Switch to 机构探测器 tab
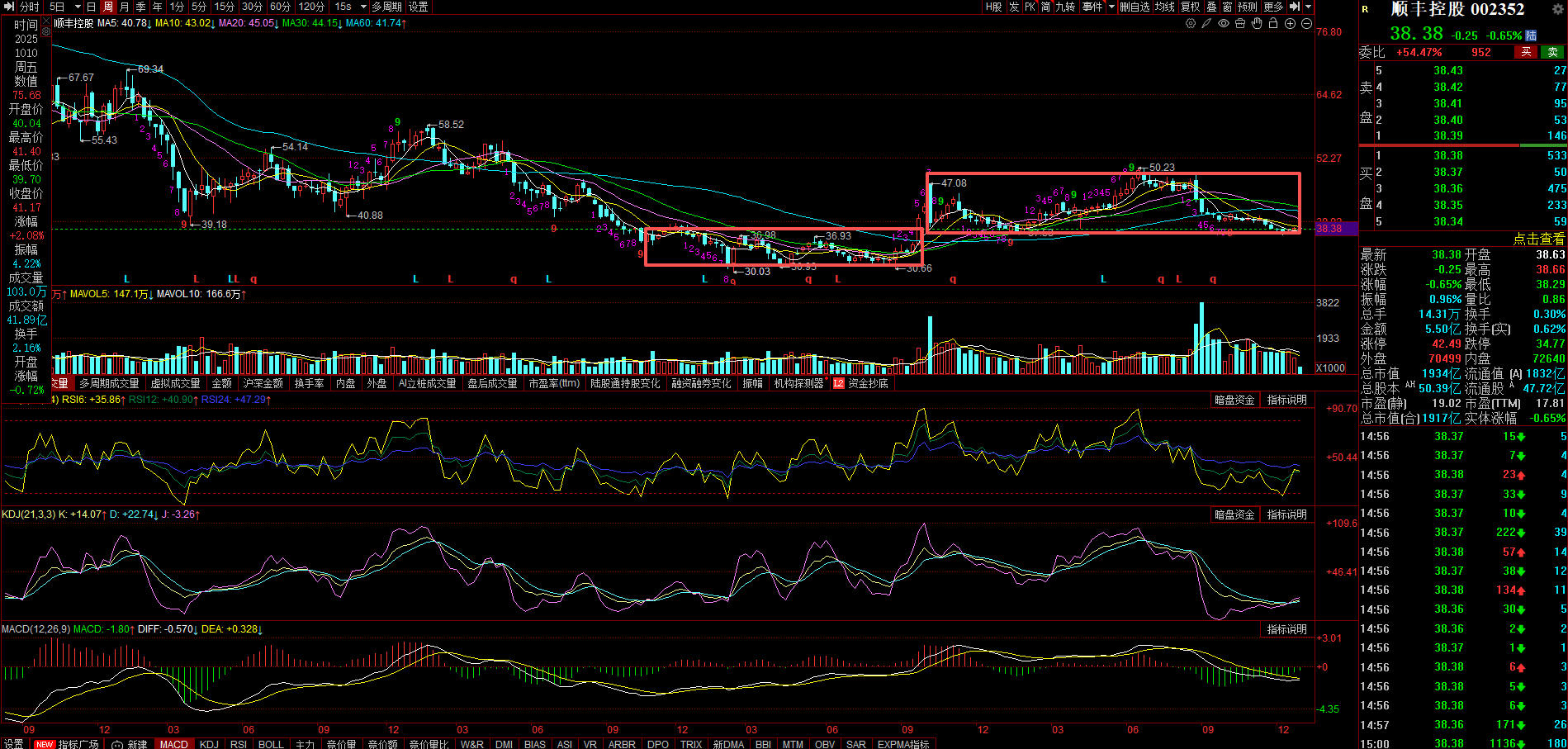 [x=798, y=383]
